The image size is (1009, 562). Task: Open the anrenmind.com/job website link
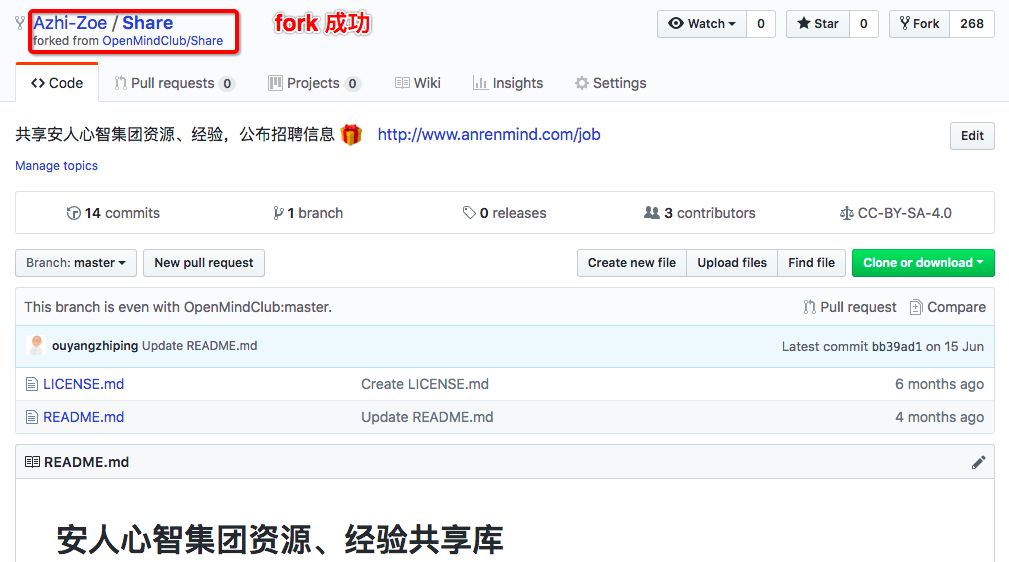[488, 135]
